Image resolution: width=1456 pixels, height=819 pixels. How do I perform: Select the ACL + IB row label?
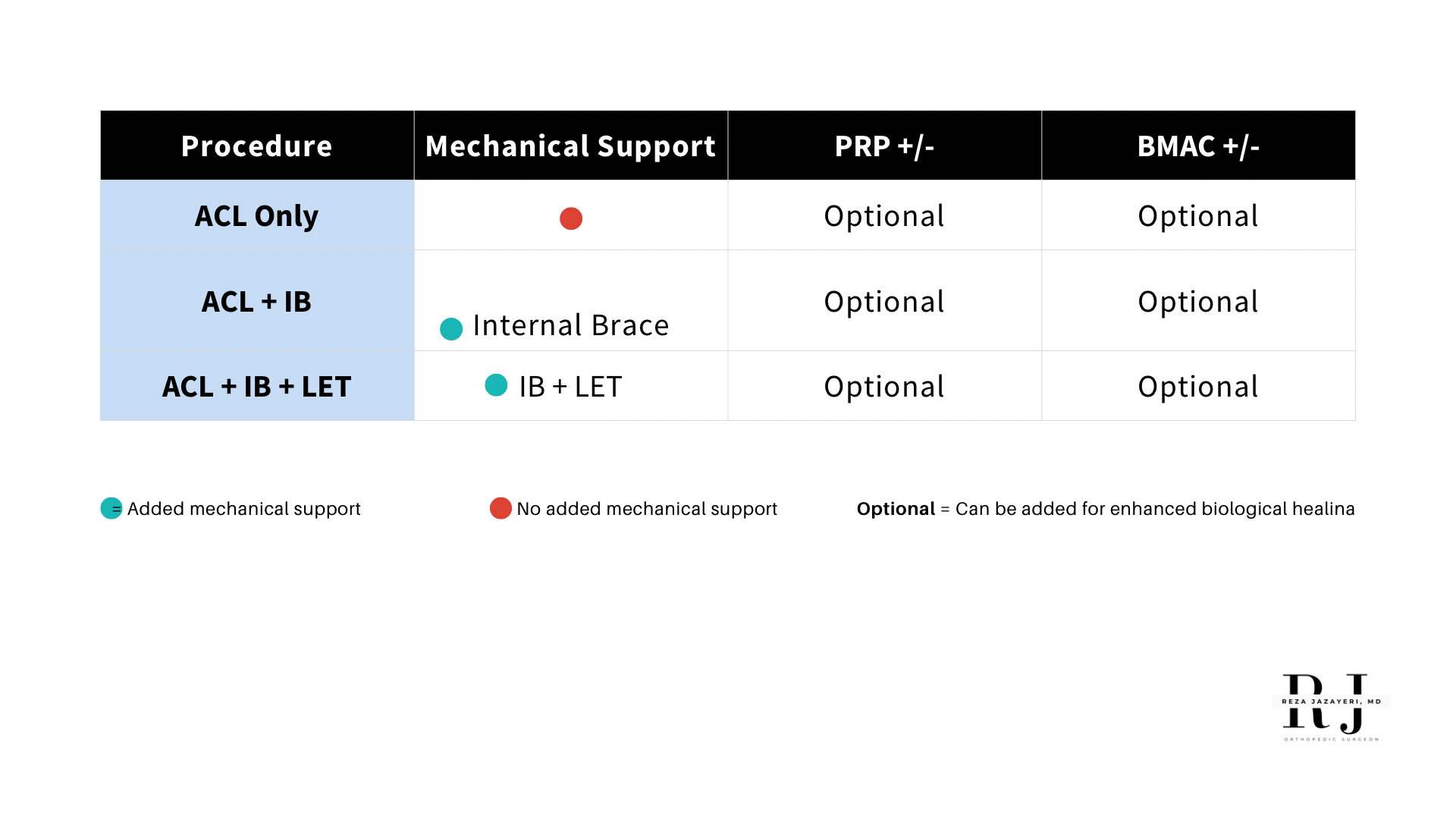[257, 302]
